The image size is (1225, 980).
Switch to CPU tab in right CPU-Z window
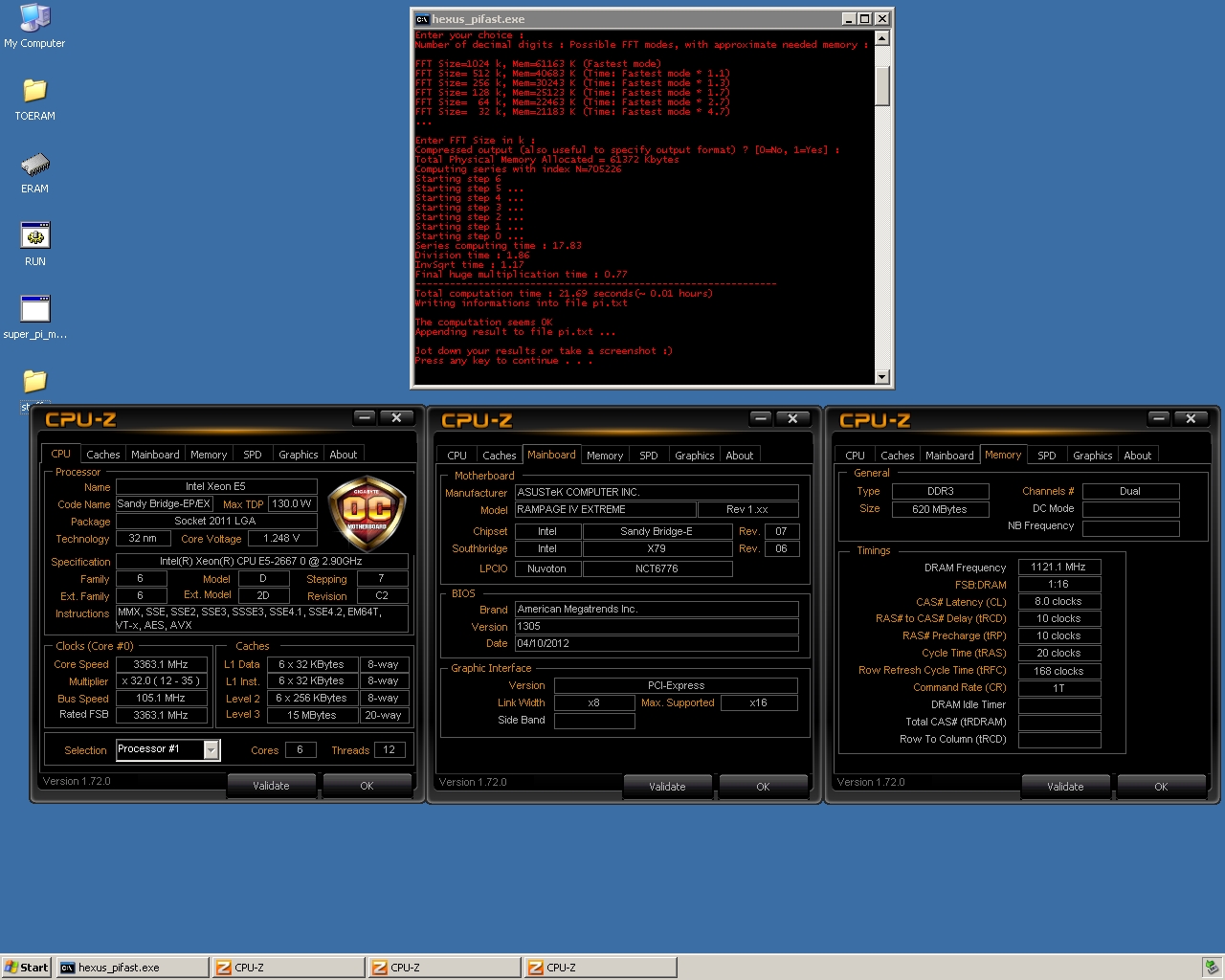click(x=856, y=456)
